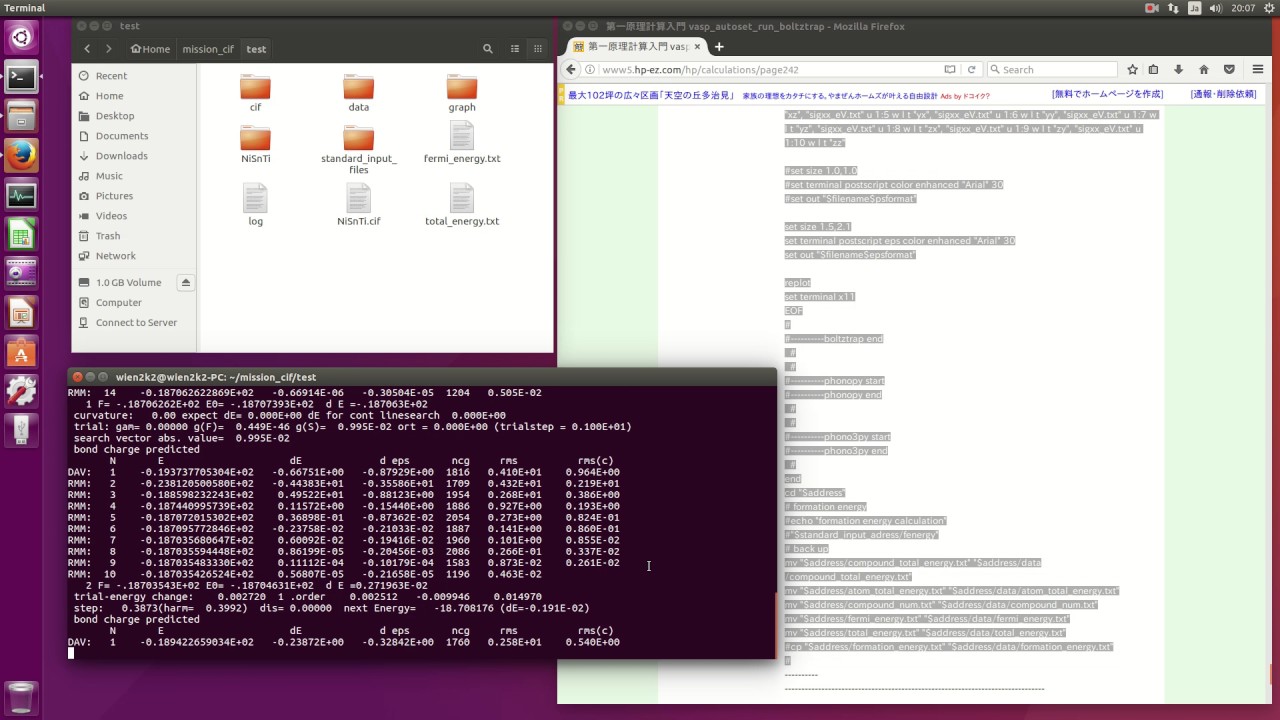The image size is (1280, 720).
Task: Click the 最大102坪の広々区画 ad link
Action: [x=650, y=95]
